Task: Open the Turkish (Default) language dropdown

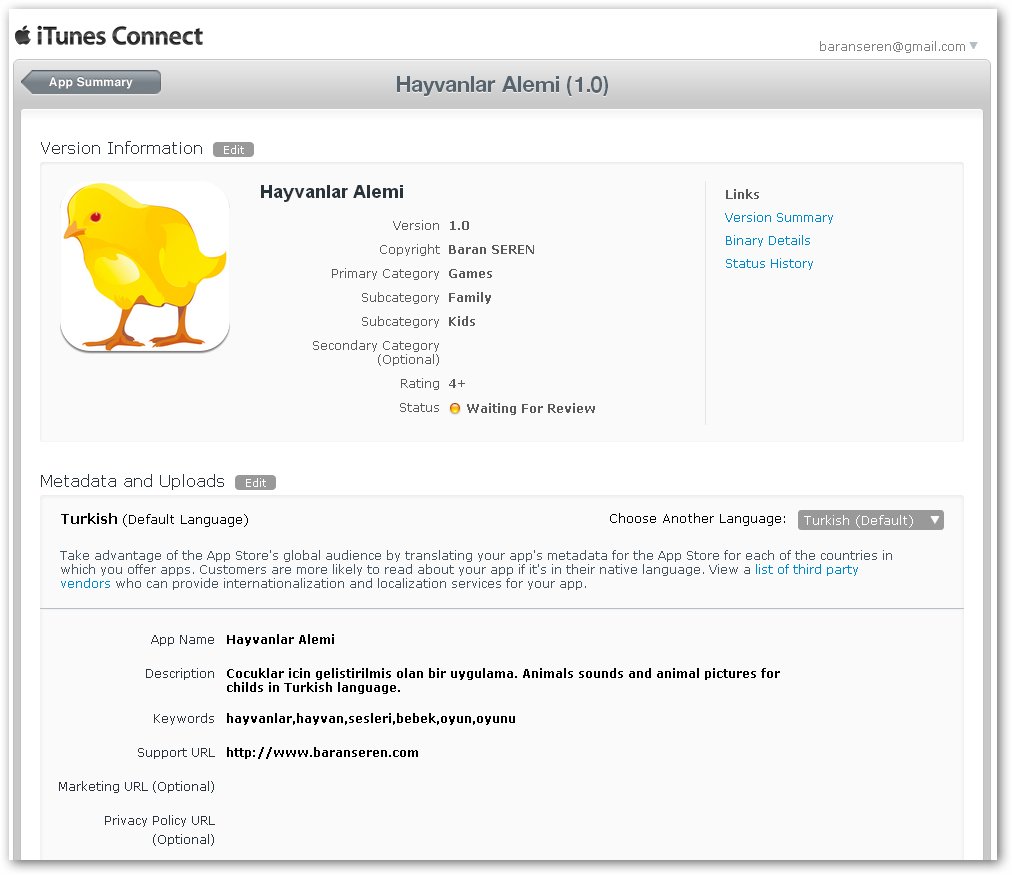Action: [x=870, y=520]
